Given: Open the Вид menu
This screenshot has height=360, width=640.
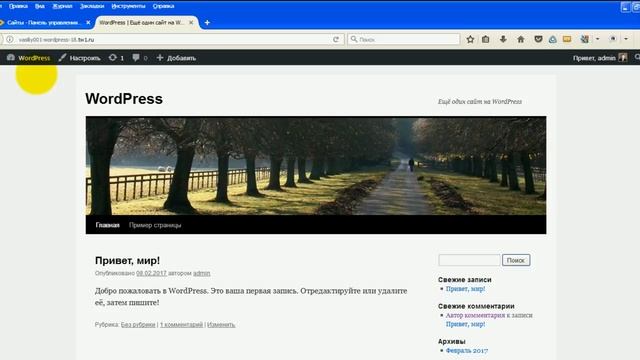Looking at the screenshot, I should [x=40, y=6].
